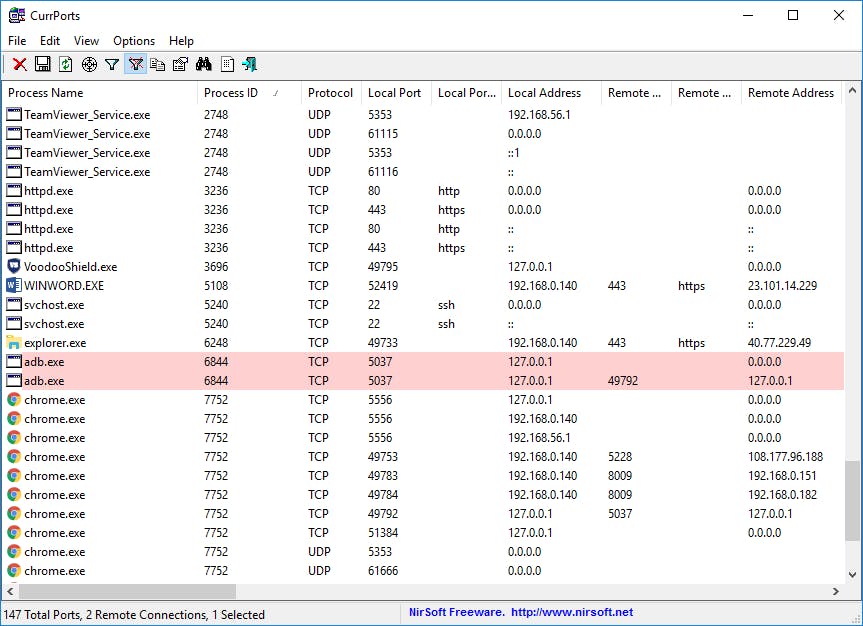Click the floppy disk Save Selected Items icon

point(43,64)
